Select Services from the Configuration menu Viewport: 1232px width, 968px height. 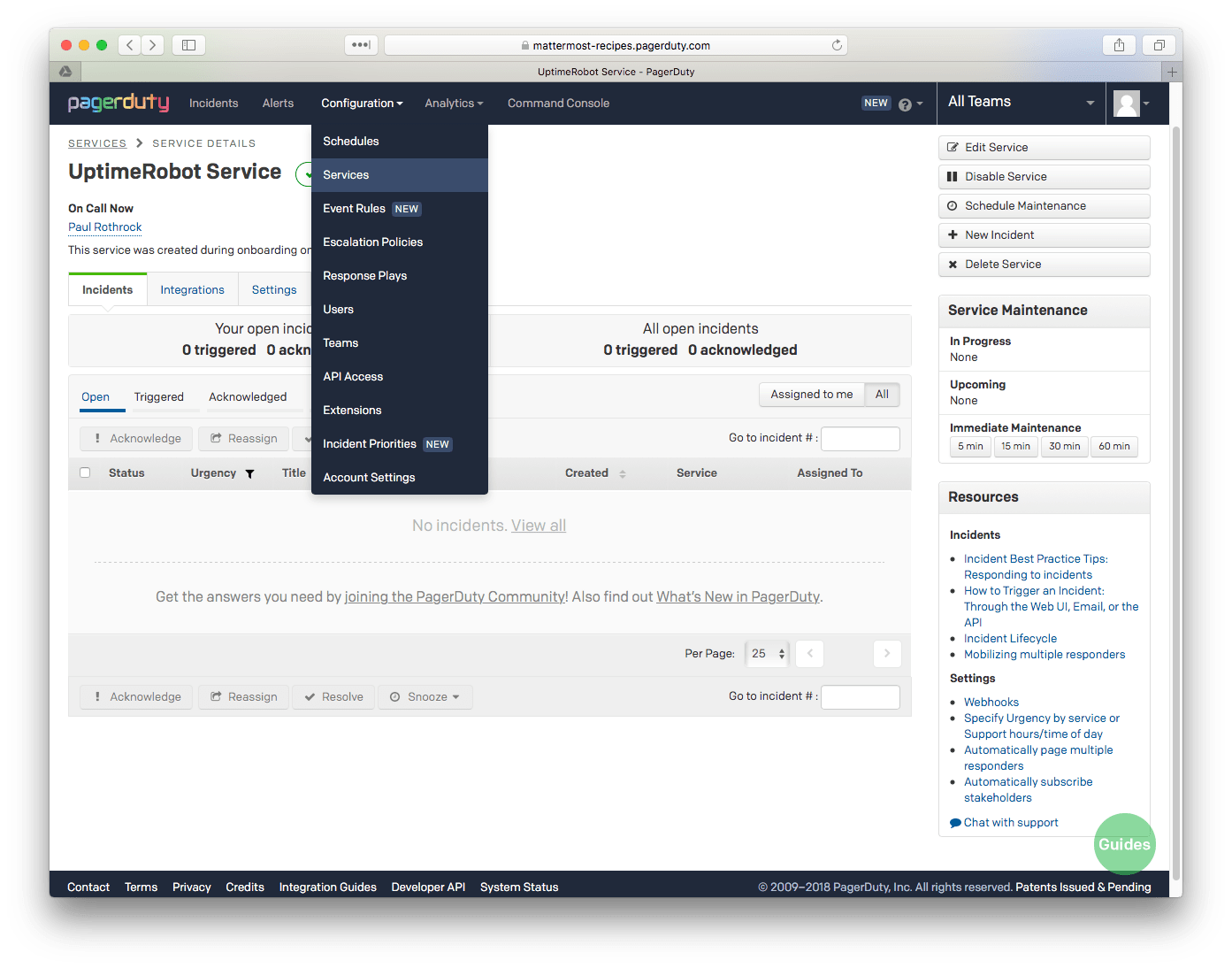click(x=346, y=174)
